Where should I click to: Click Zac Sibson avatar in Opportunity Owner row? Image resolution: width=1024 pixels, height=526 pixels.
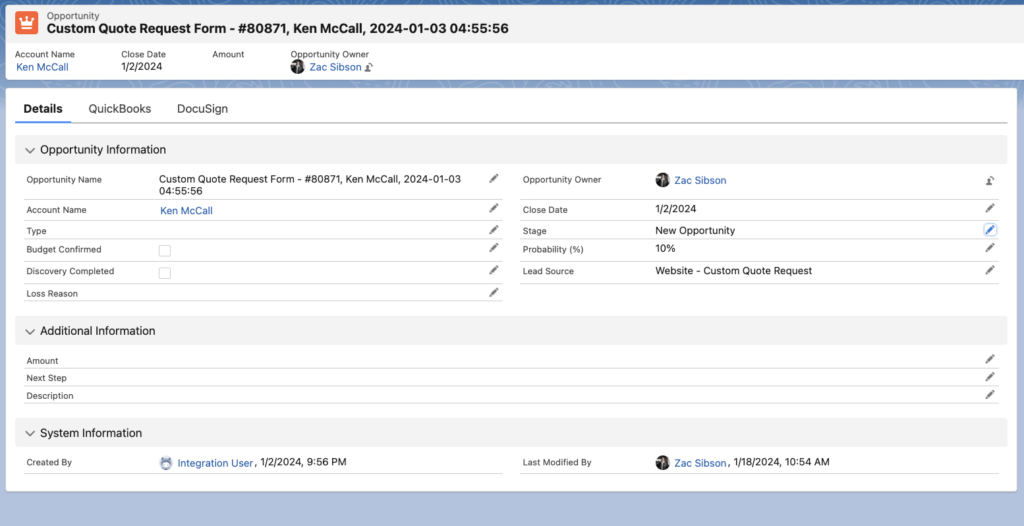click(x=662, y=180)
